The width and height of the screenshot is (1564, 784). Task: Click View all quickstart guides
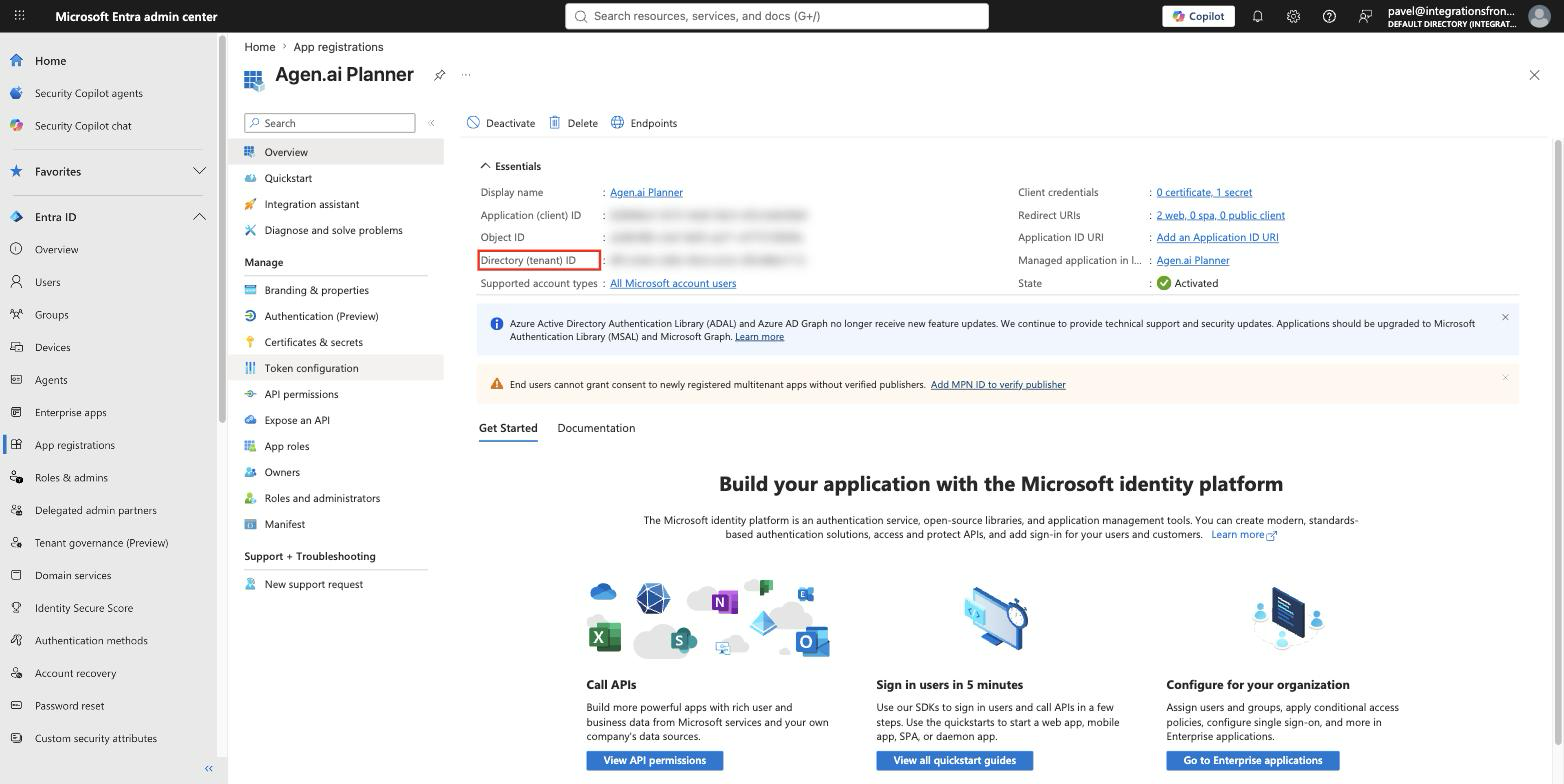coord(955,761)
